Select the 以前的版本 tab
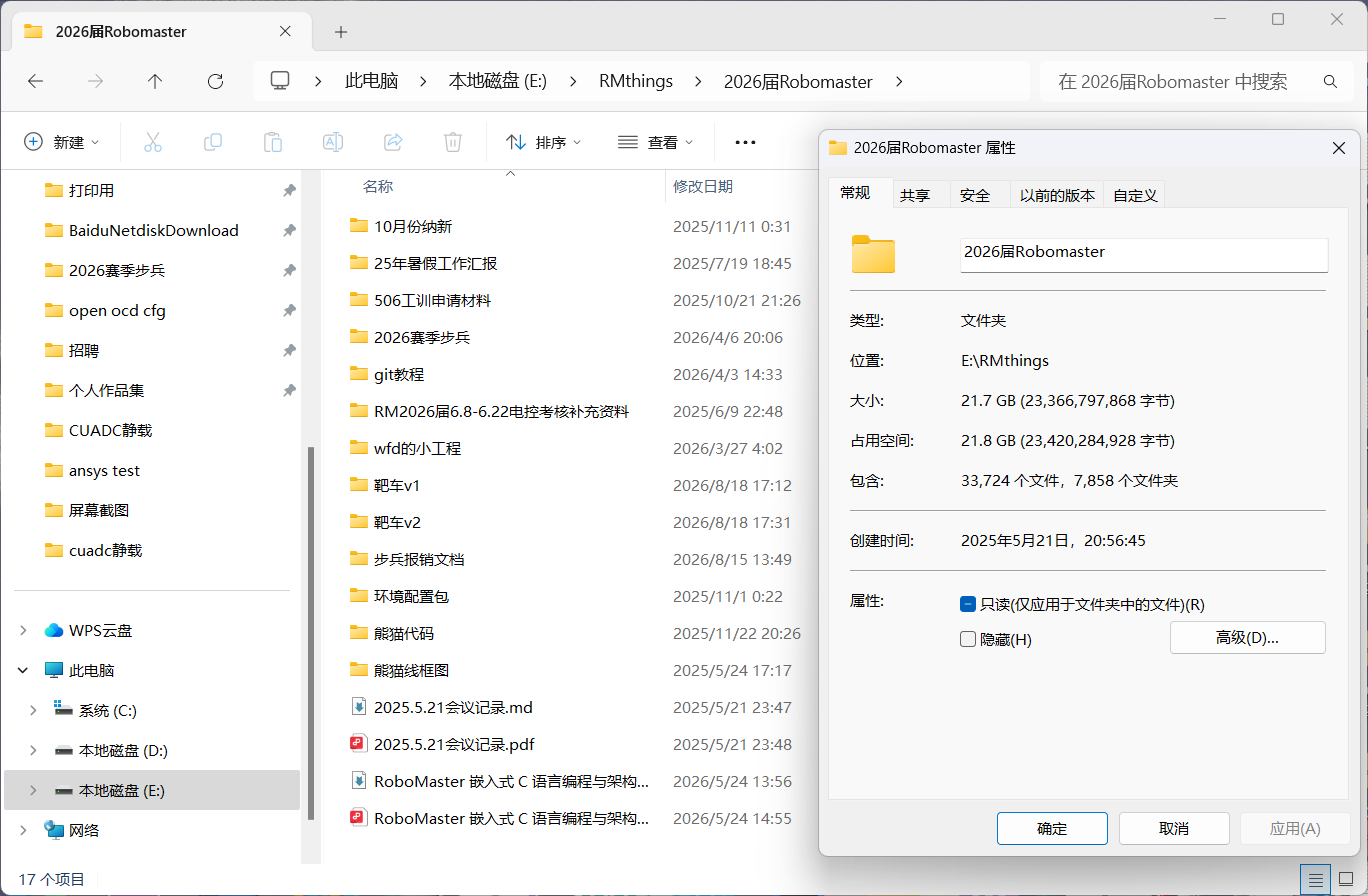1368x896 pixels. pyautogui.click(x=1057, y=195)
